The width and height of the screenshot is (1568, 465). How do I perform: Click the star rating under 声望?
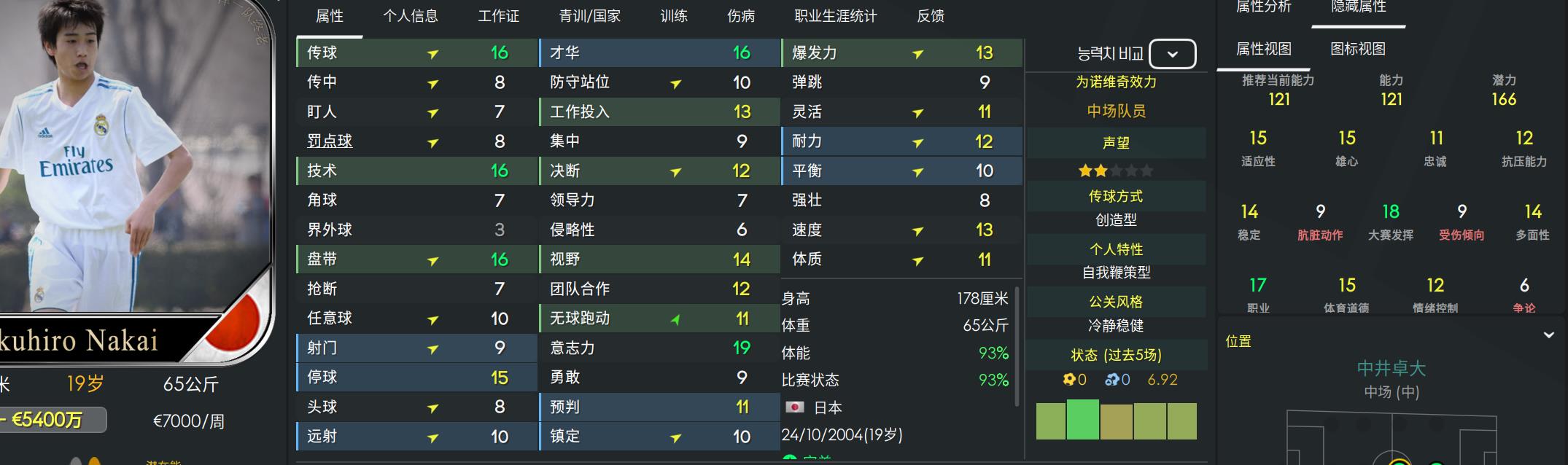1116,171
